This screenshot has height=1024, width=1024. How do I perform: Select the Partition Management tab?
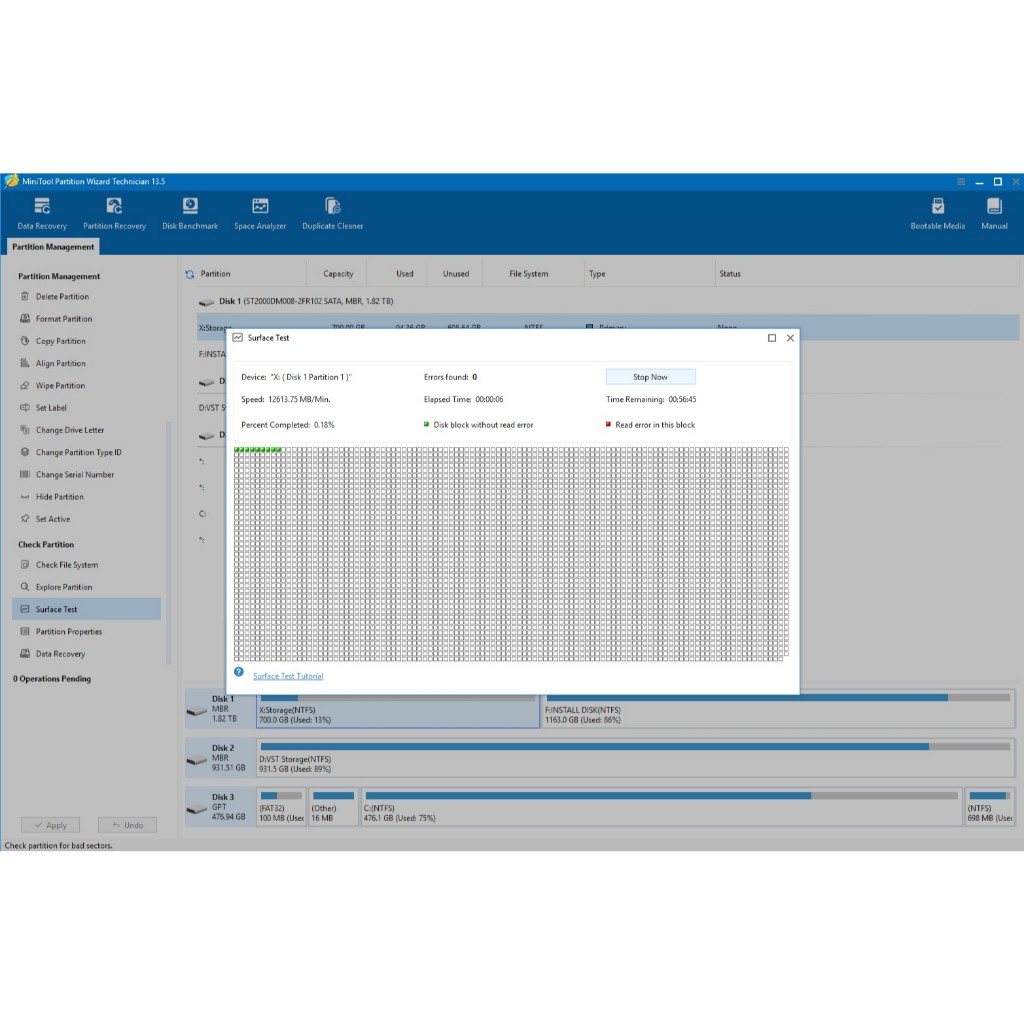[x=54, y=247]
